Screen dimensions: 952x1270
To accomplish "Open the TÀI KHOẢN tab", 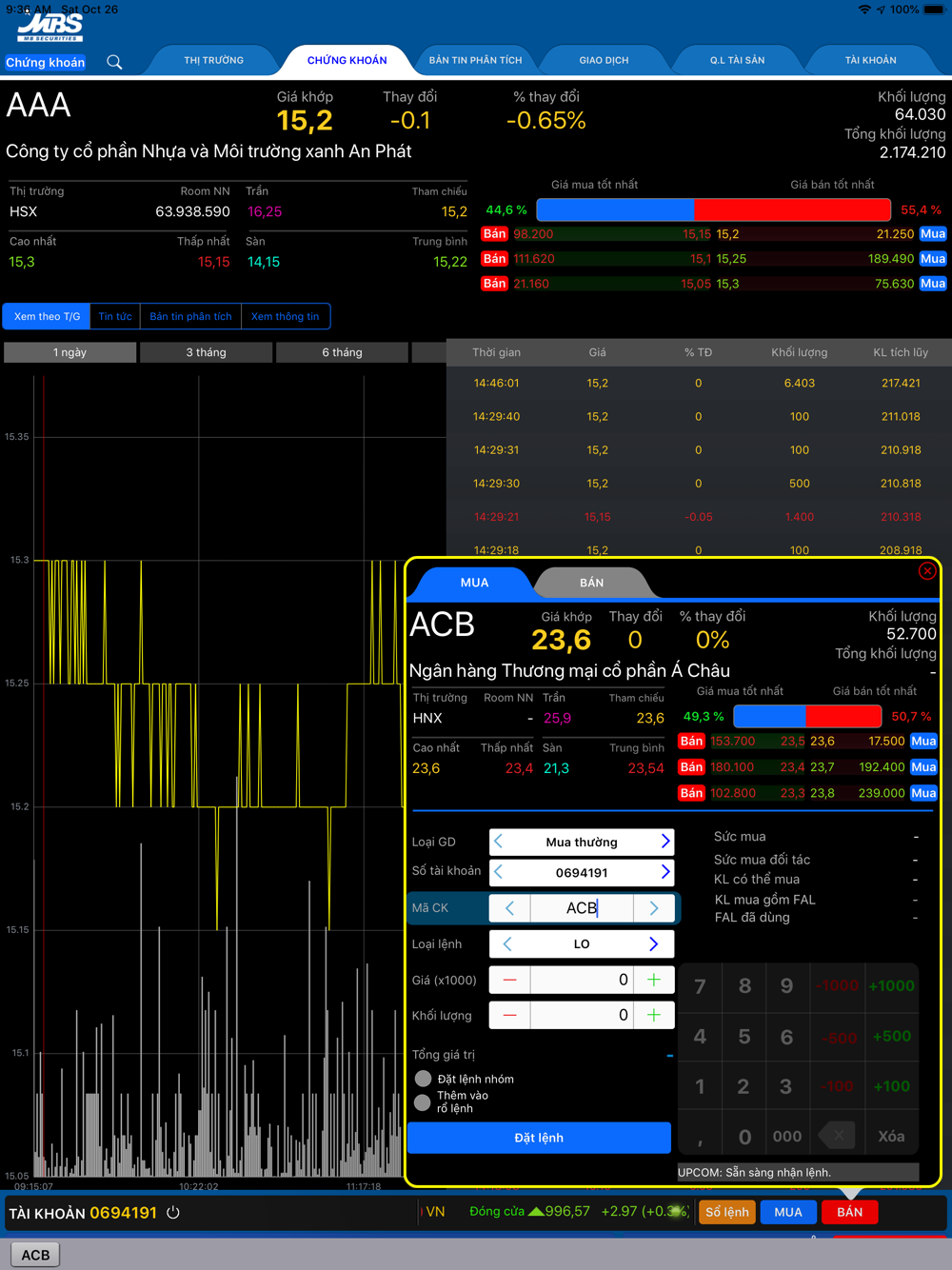I will pyautogui.click(x=870, y=60).
